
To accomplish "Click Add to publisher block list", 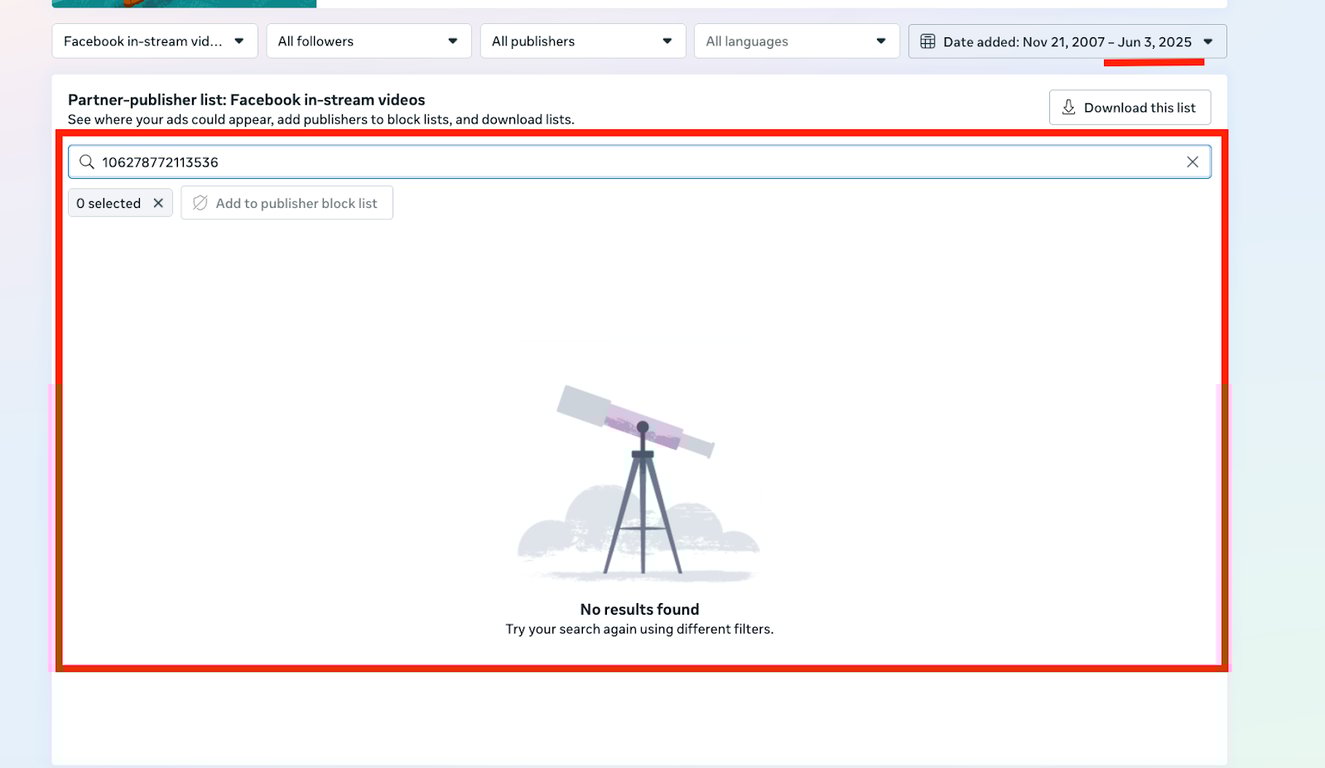I will [287, 203].
